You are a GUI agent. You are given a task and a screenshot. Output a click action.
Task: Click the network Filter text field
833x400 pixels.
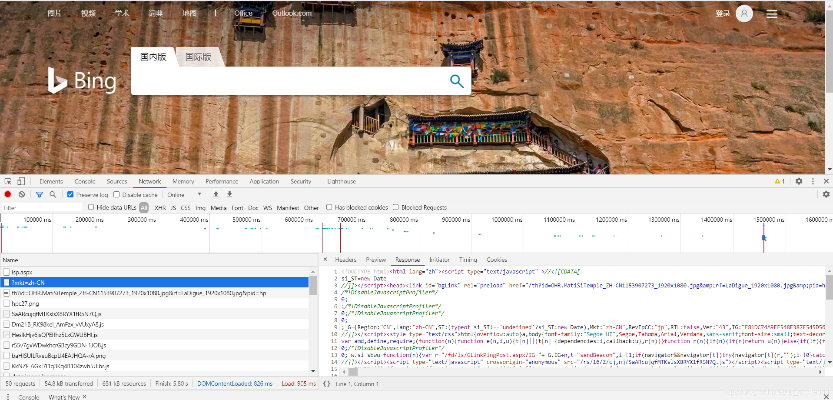point(40,207)
